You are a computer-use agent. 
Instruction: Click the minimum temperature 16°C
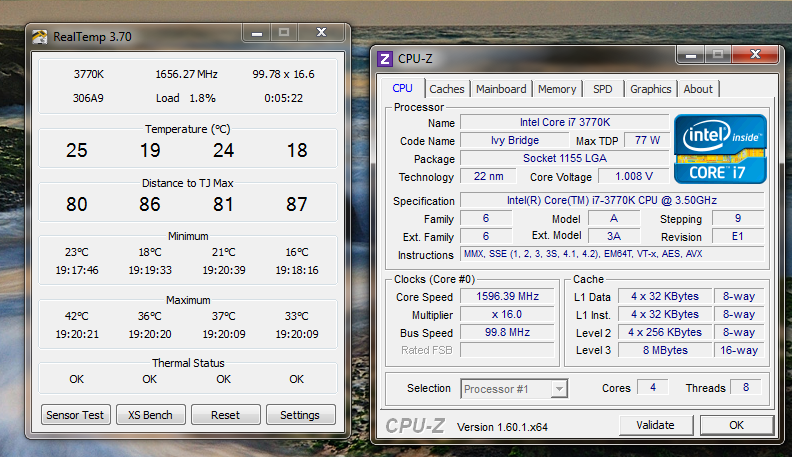pos(297,252)
